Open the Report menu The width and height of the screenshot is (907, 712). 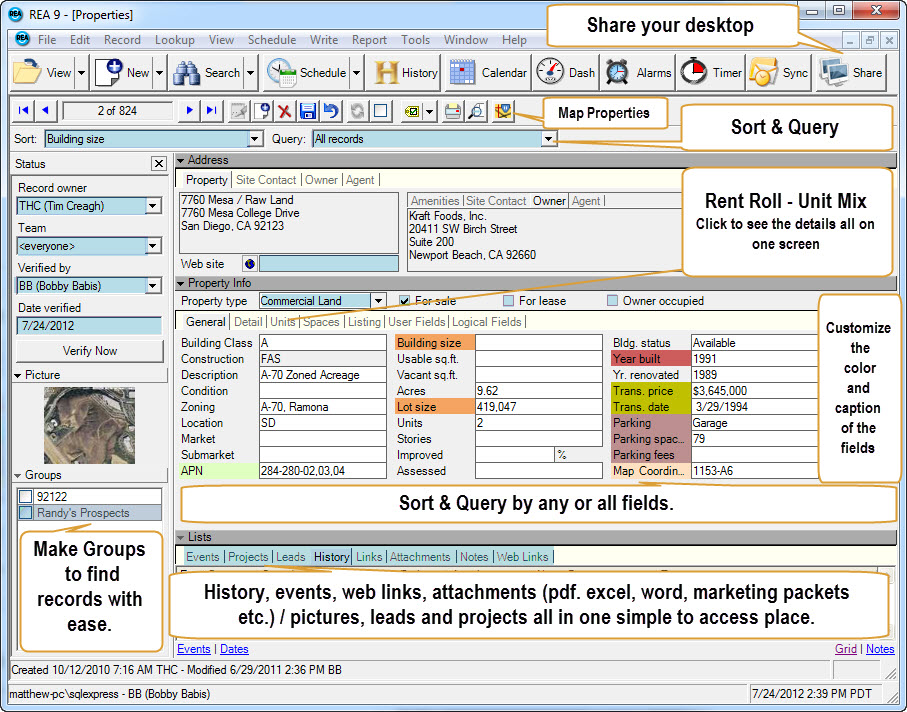coord(370,40)
